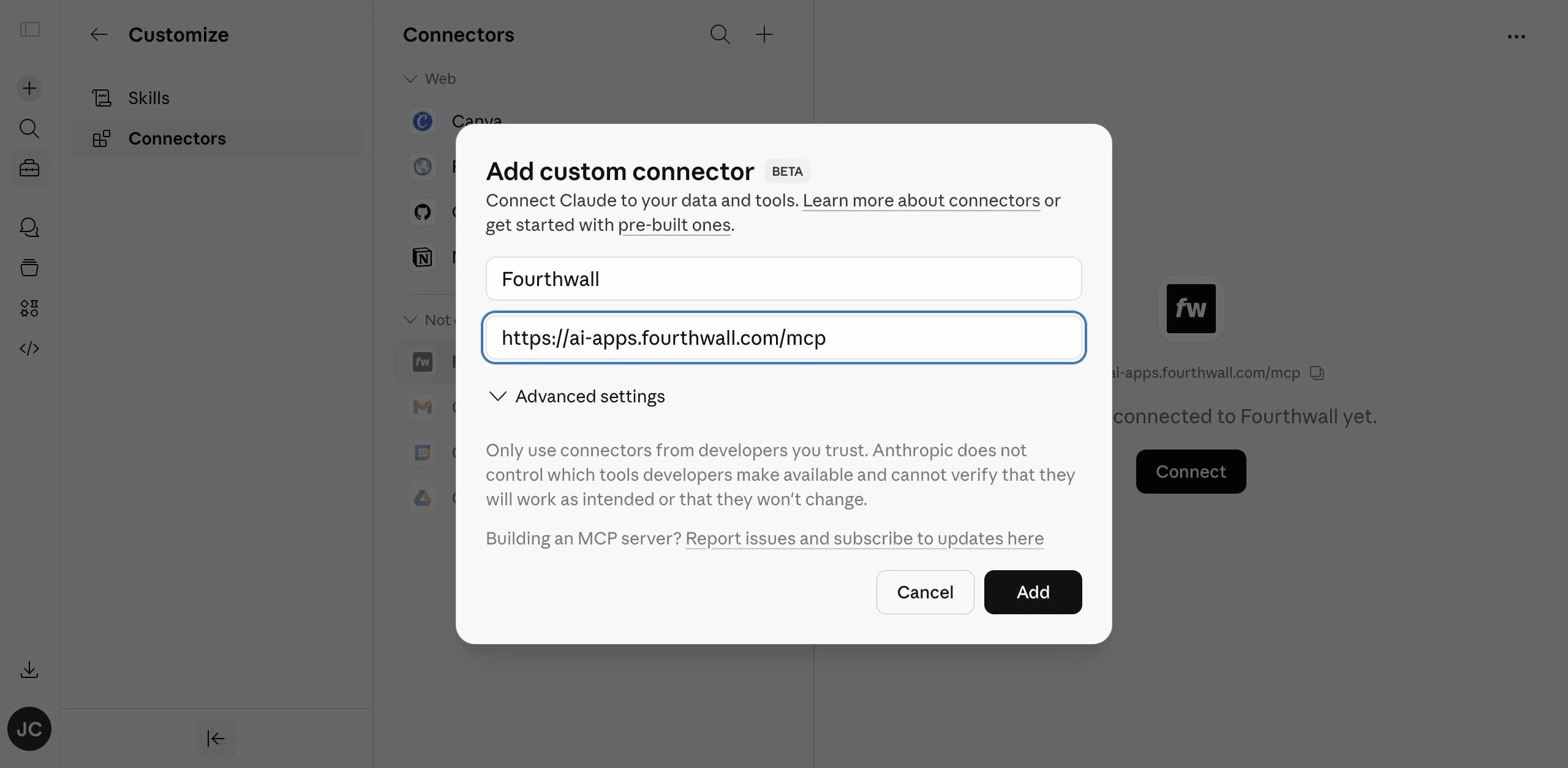
Task: Open the three-dot overflow menu
Action: 1517,36
